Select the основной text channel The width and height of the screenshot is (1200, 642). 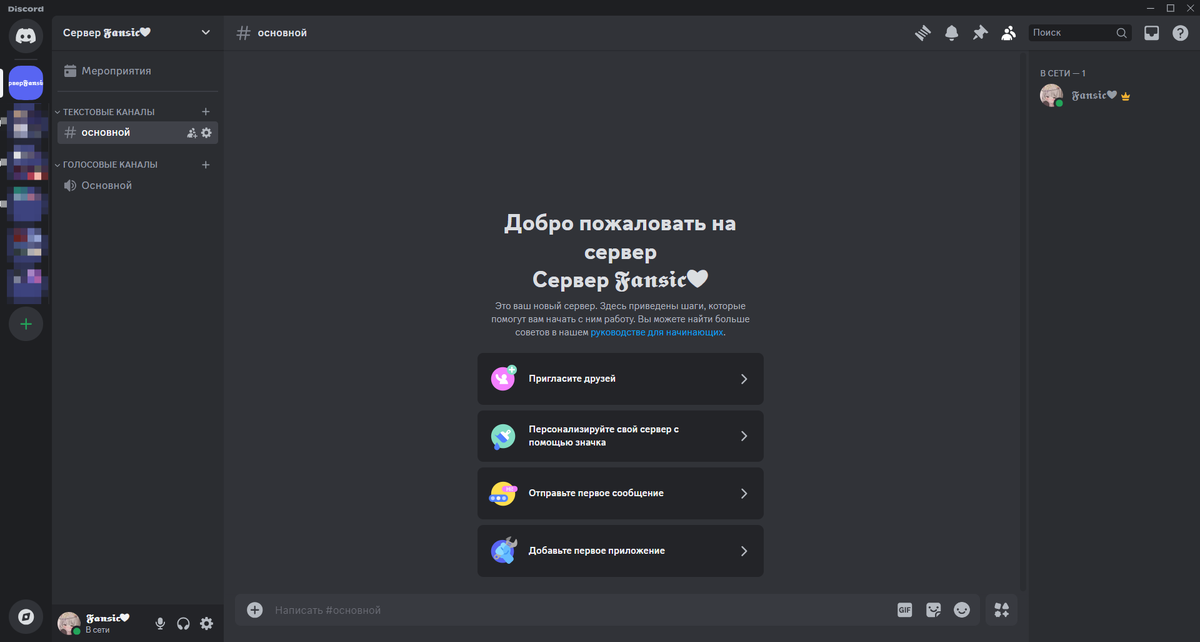pyautogui.click(x=137, y=132)
